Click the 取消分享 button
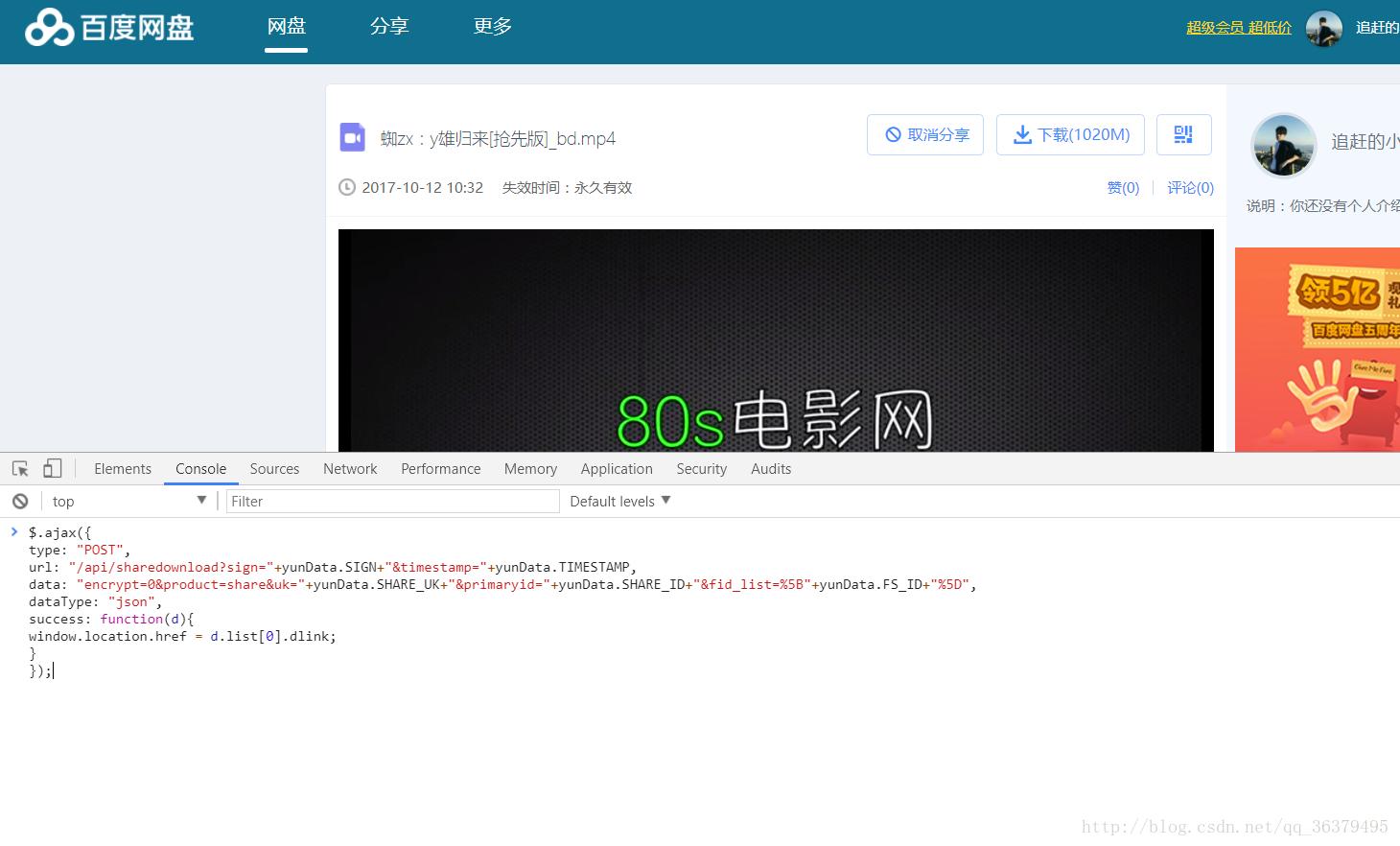1400x846 pixels. (924, 134)
